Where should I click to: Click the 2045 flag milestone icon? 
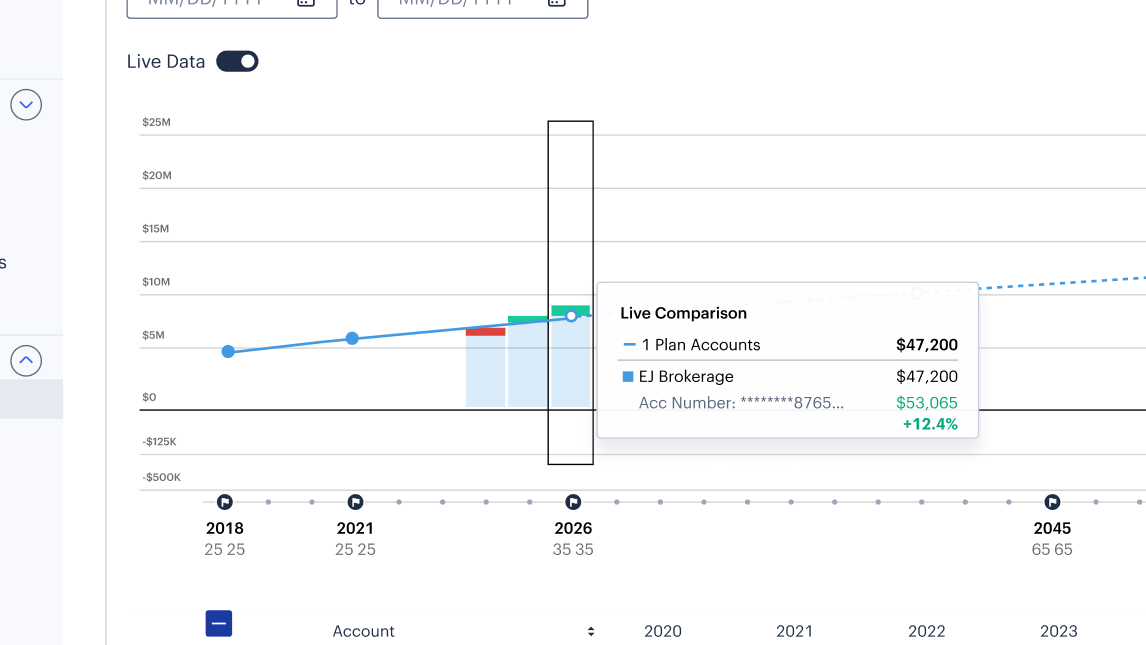click(1052, 502)
